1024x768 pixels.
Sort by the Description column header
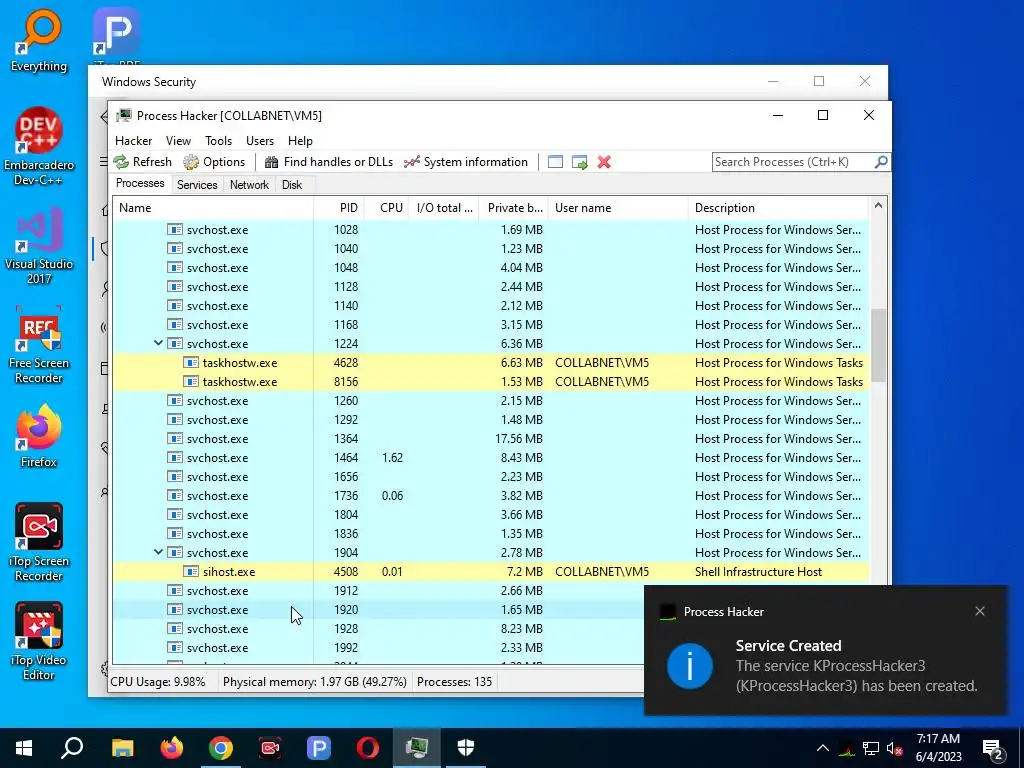778,208
